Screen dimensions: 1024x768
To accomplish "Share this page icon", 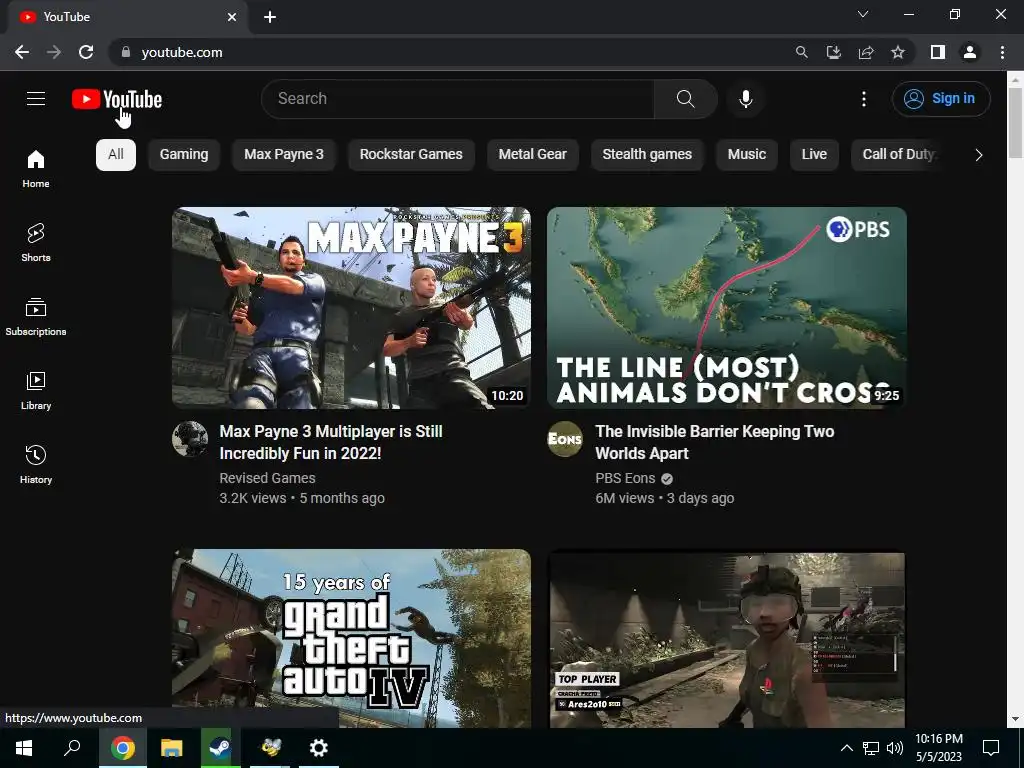I will [866, 52].
